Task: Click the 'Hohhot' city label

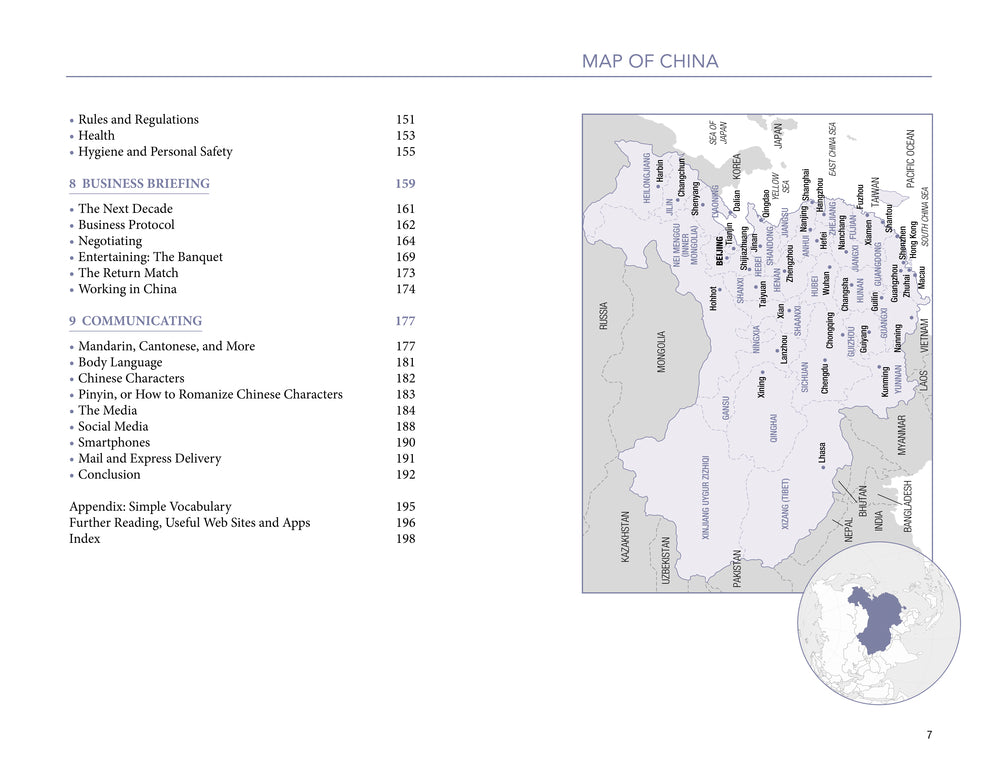Action: tap(714, 298)
